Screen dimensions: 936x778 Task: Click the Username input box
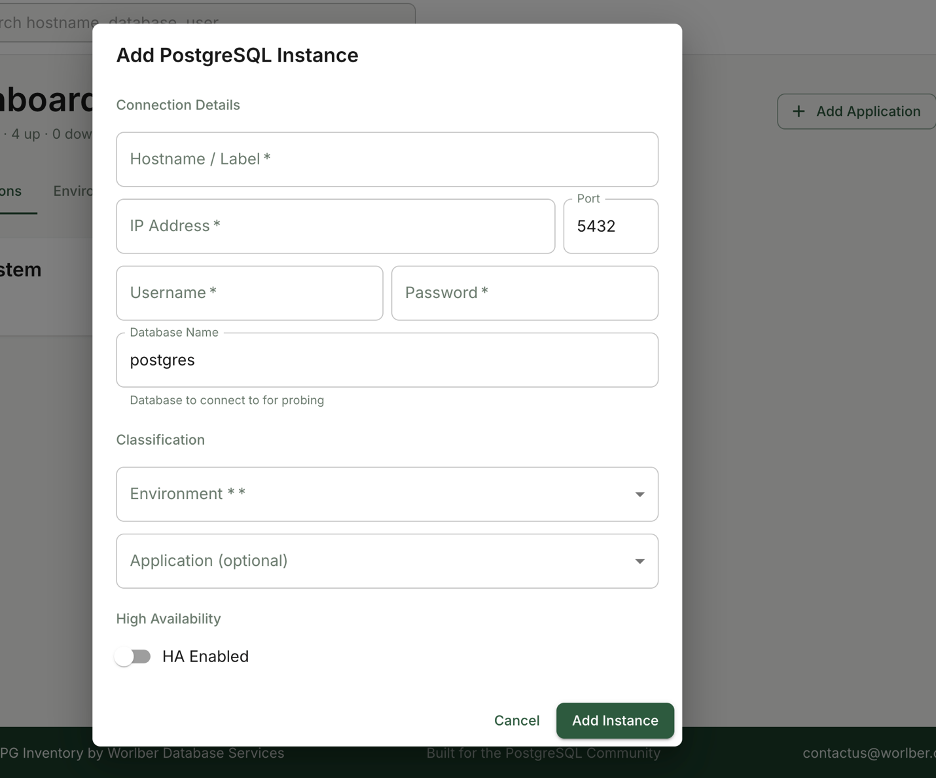[249, 293]
